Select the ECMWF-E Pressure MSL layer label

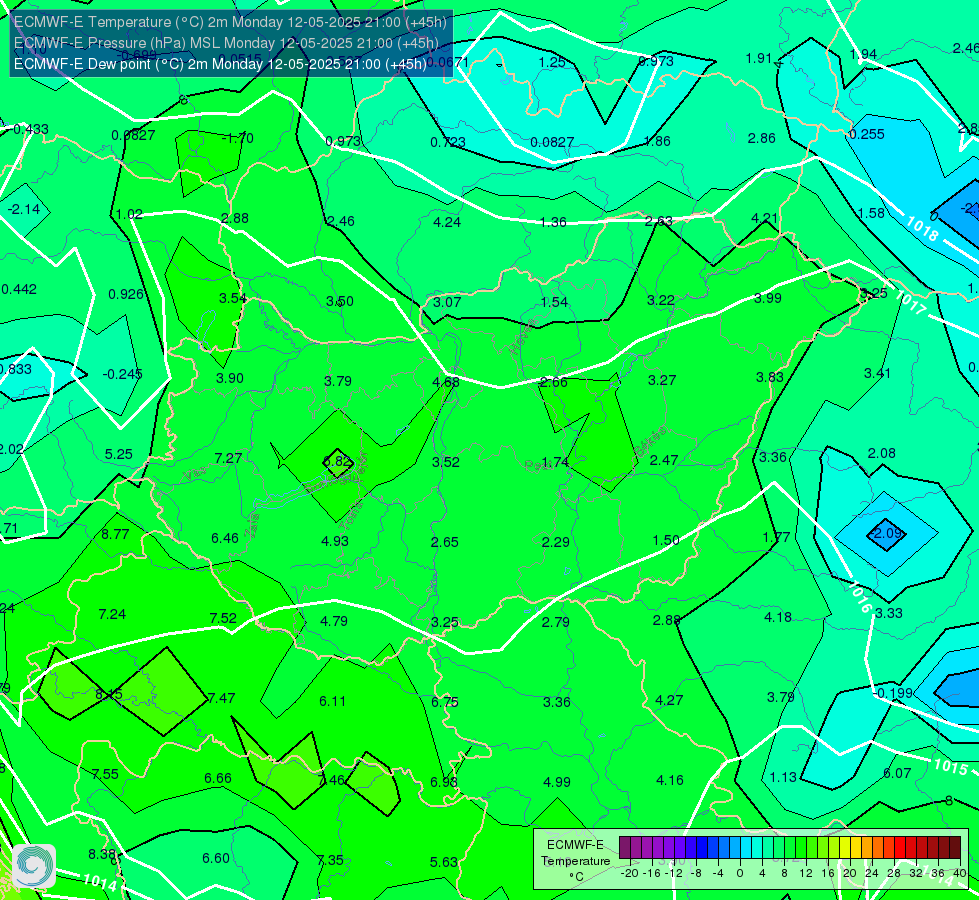[226, 43]
